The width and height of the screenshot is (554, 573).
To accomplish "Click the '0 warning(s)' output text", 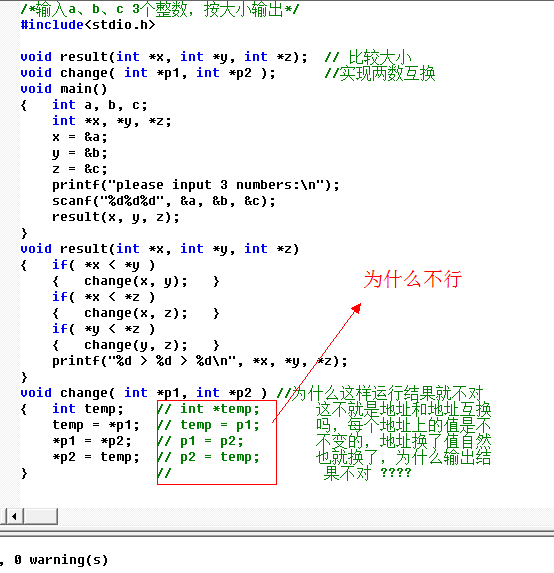I will point(61,560).
